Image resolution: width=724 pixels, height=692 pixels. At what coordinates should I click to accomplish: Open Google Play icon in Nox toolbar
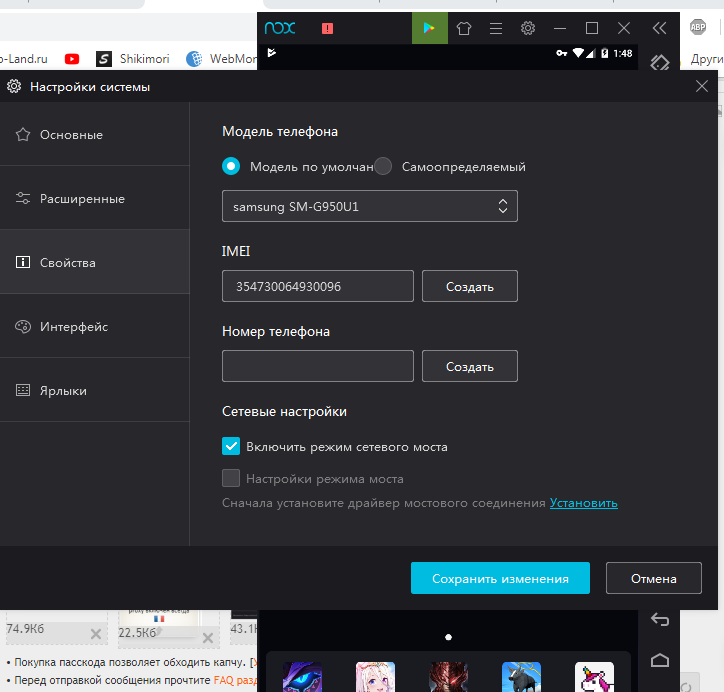tap(429, 28)
